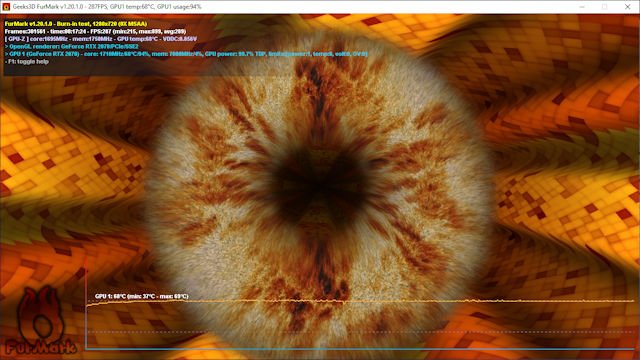
Task: Click GPU1 usage text in title bar
Action: click(x=180, y=7)
